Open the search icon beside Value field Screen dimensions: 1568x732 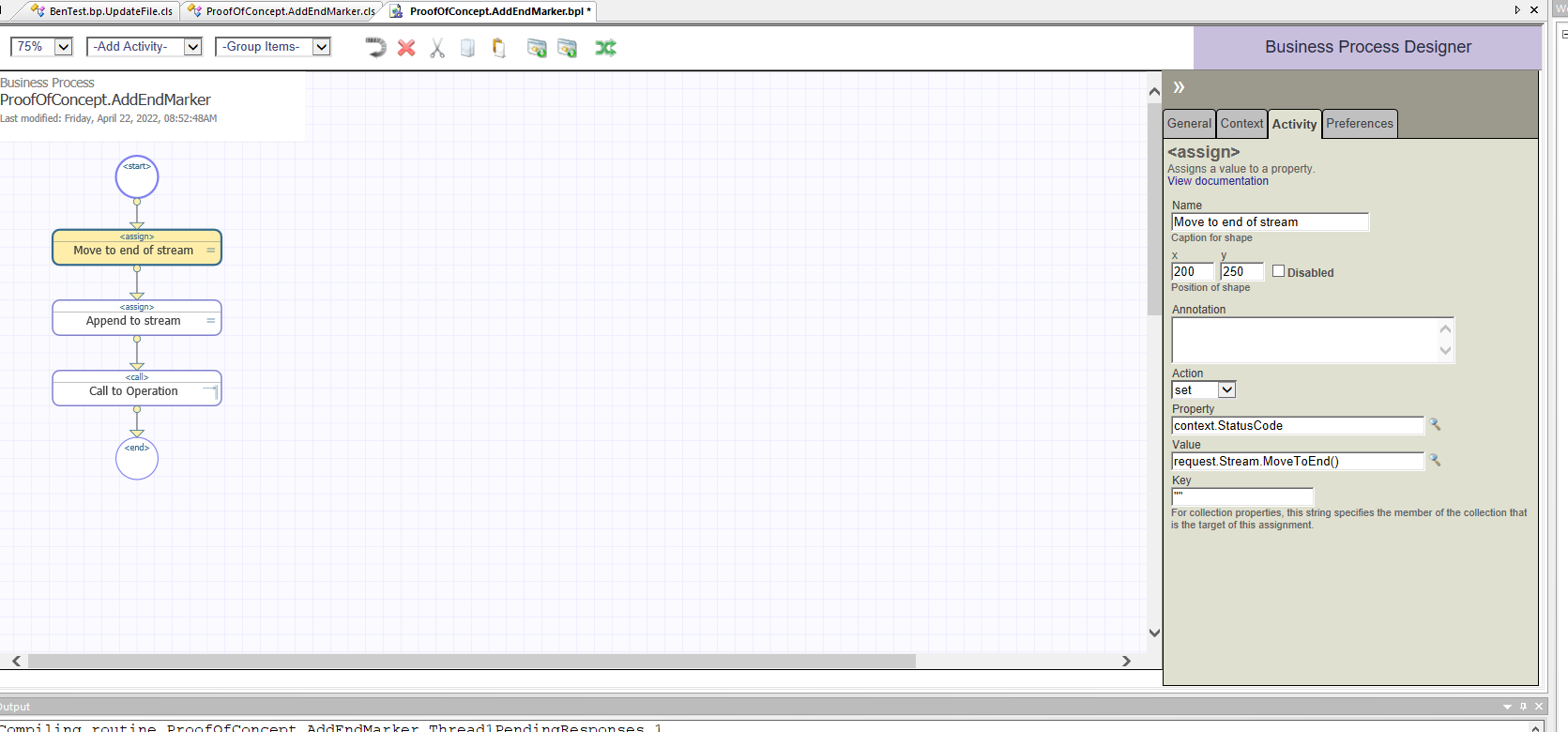point(1435,461)
